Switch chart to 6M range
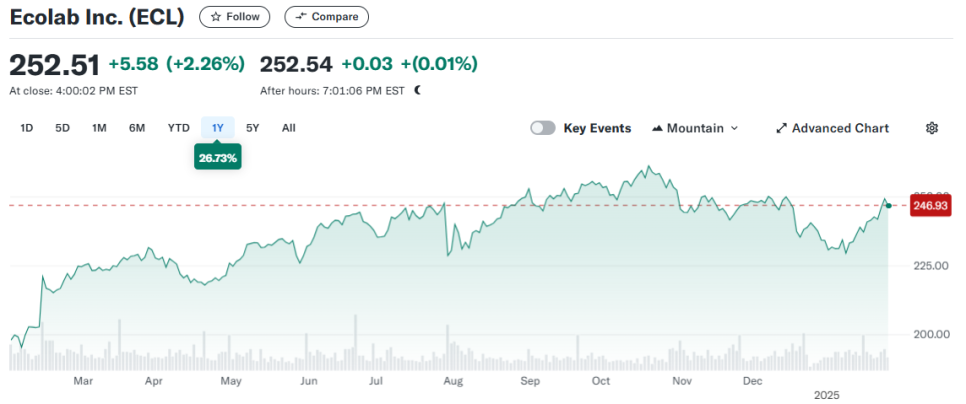 137,128
